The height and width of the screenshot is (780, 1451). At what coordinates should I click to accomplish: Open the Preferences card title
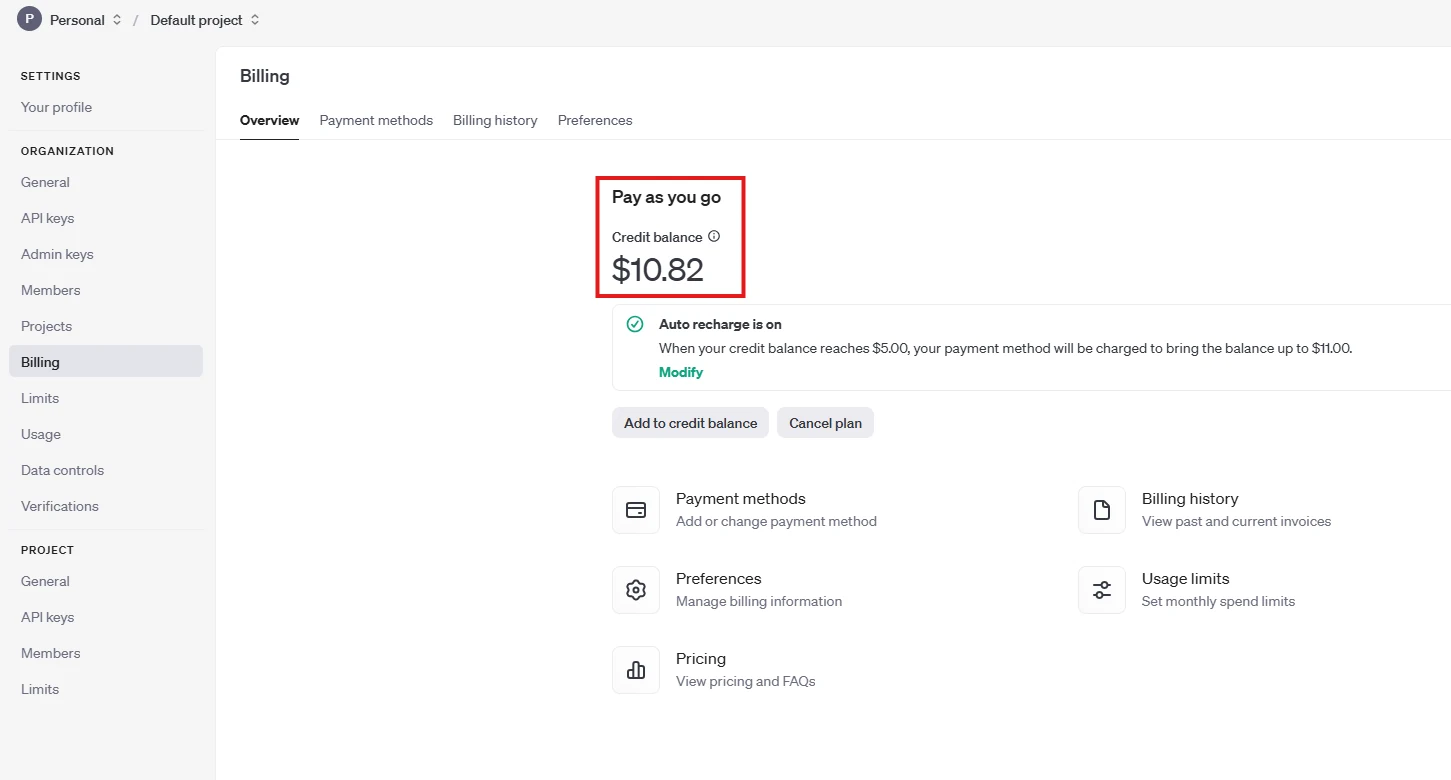pyautogui.click(x=718, y=579)
